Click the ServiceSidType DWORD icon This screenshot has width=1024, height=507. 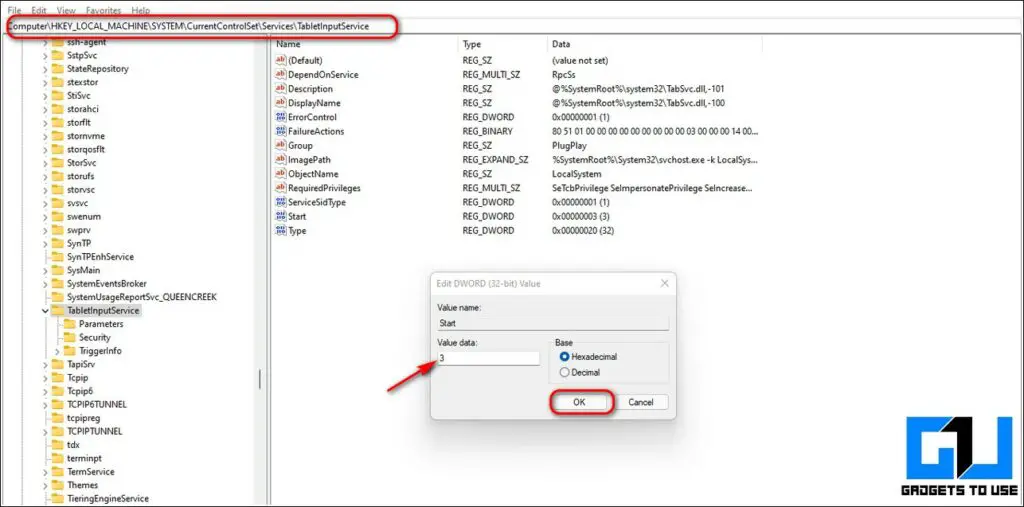281,202
